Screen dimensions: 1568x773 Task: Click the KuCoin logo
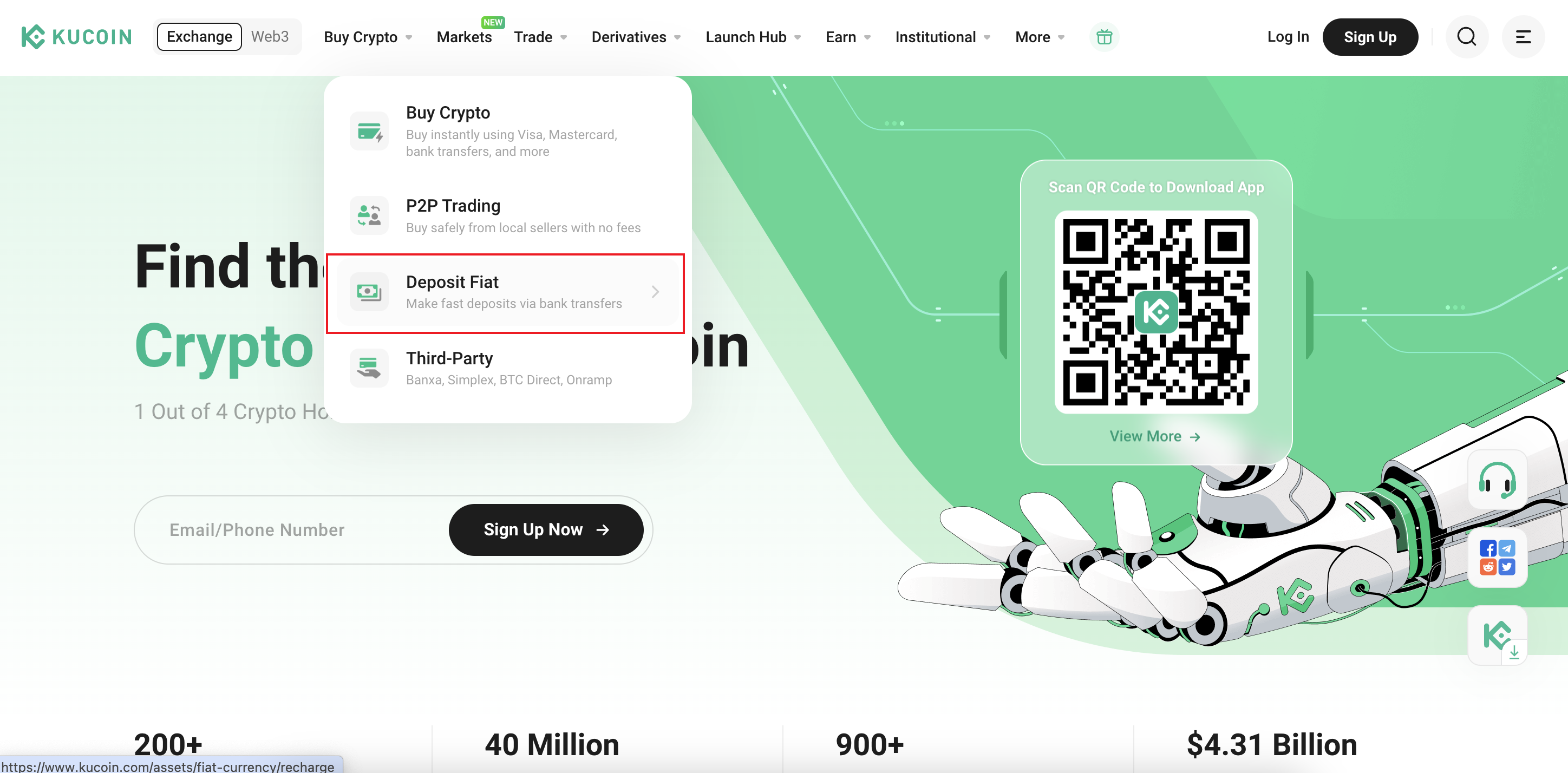[76, 36]
